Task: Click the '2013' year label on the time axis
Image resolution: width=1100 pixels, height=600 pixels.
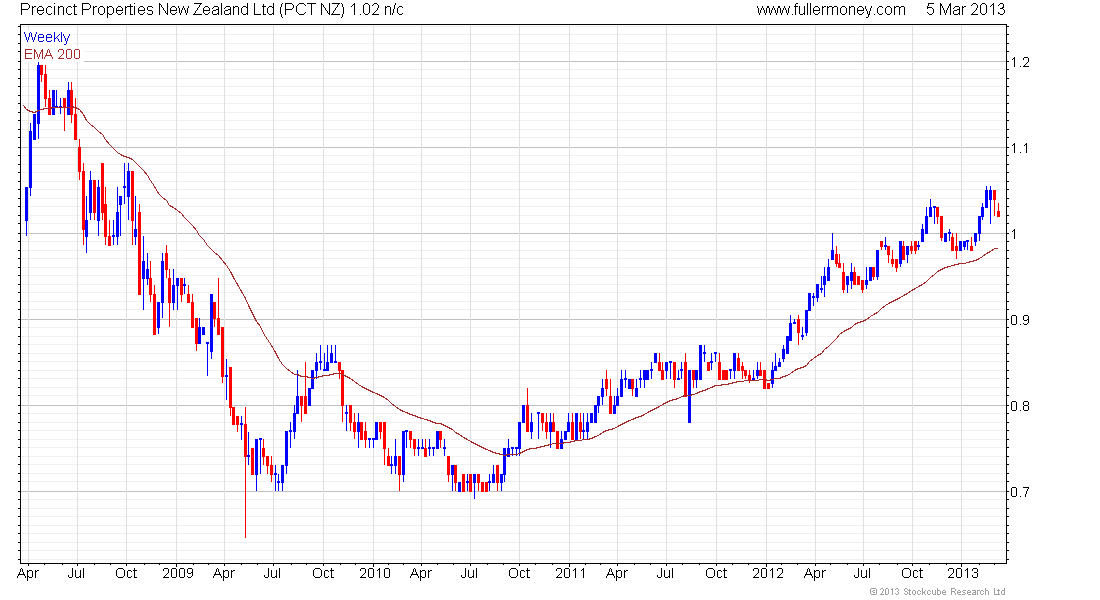Action: [x=962, y=573]
